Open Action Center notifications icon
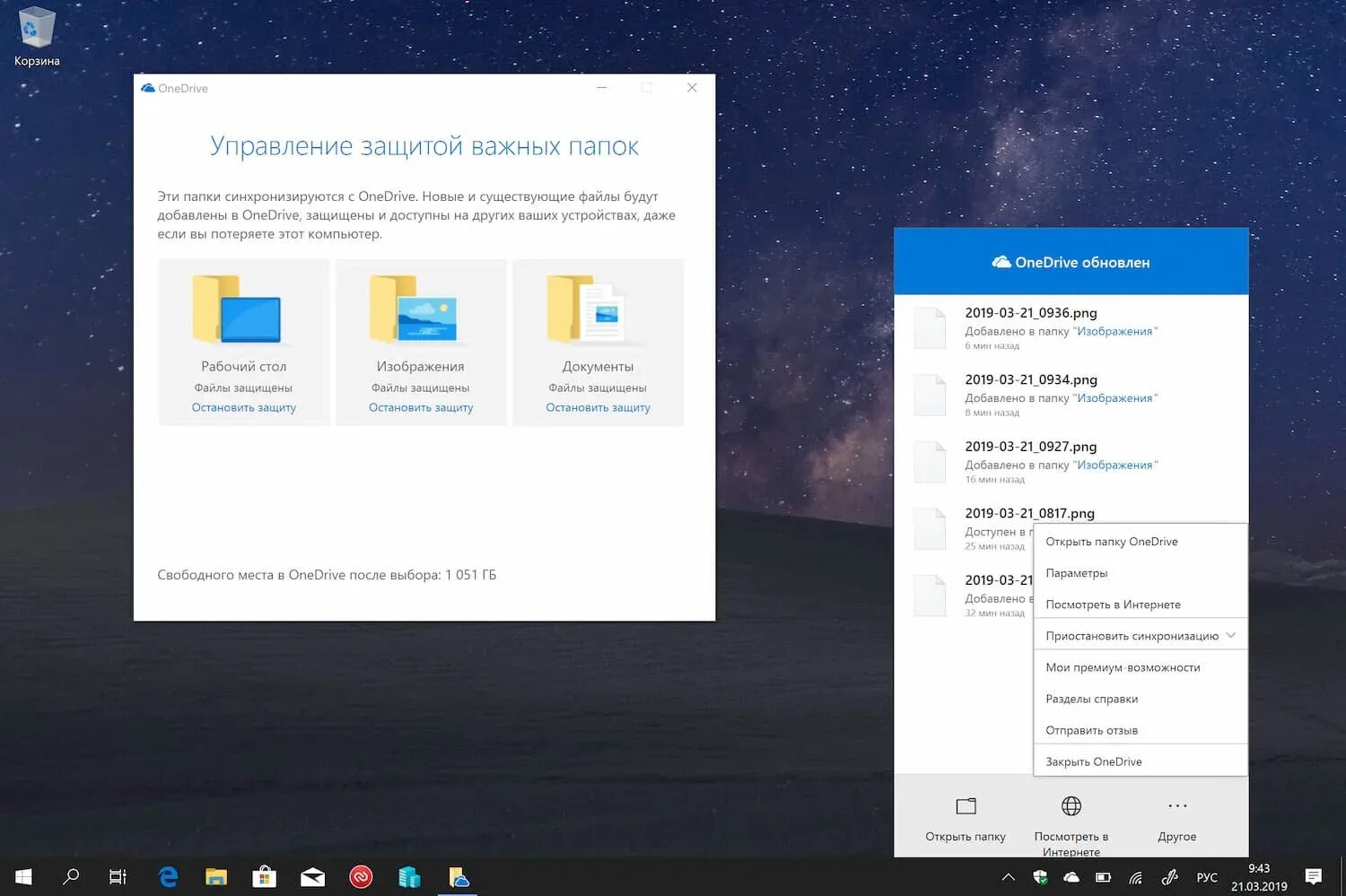Image resolution: width=1346 pixels, height=896 pixels. 1314,876
